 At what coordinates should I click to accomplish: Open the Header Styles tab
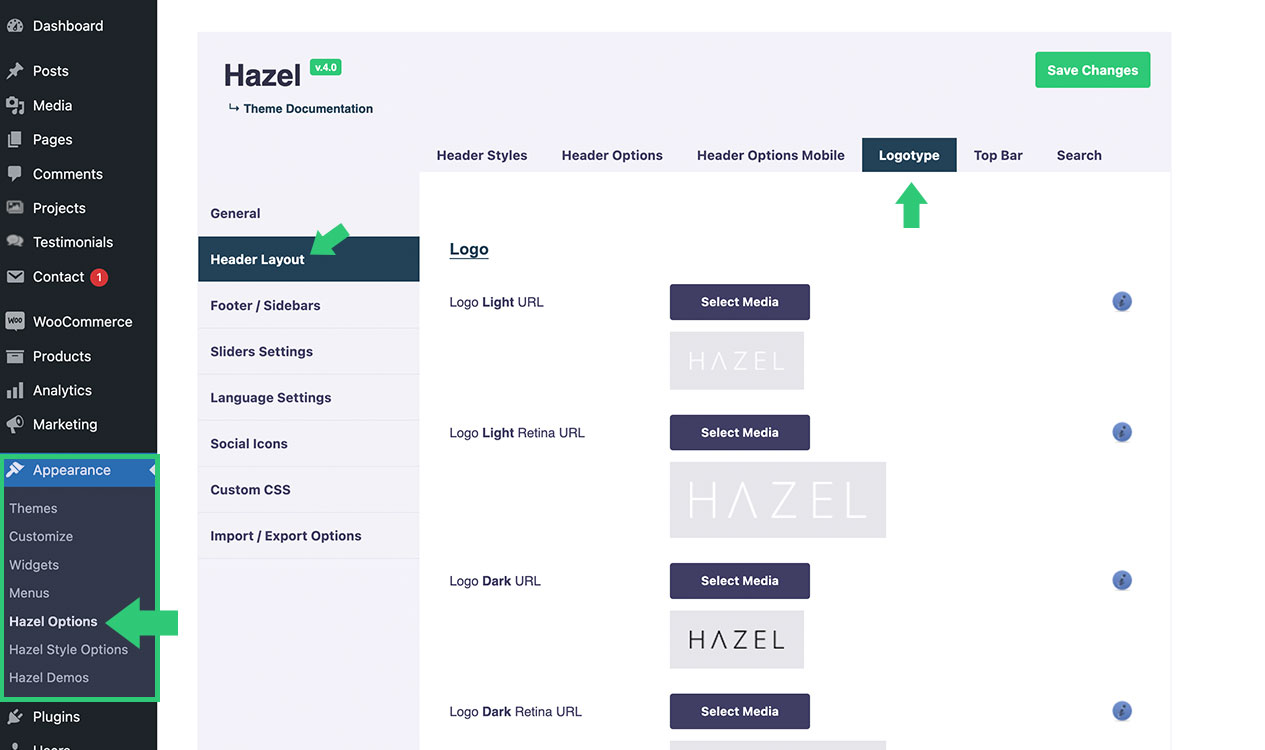[481, 155]
